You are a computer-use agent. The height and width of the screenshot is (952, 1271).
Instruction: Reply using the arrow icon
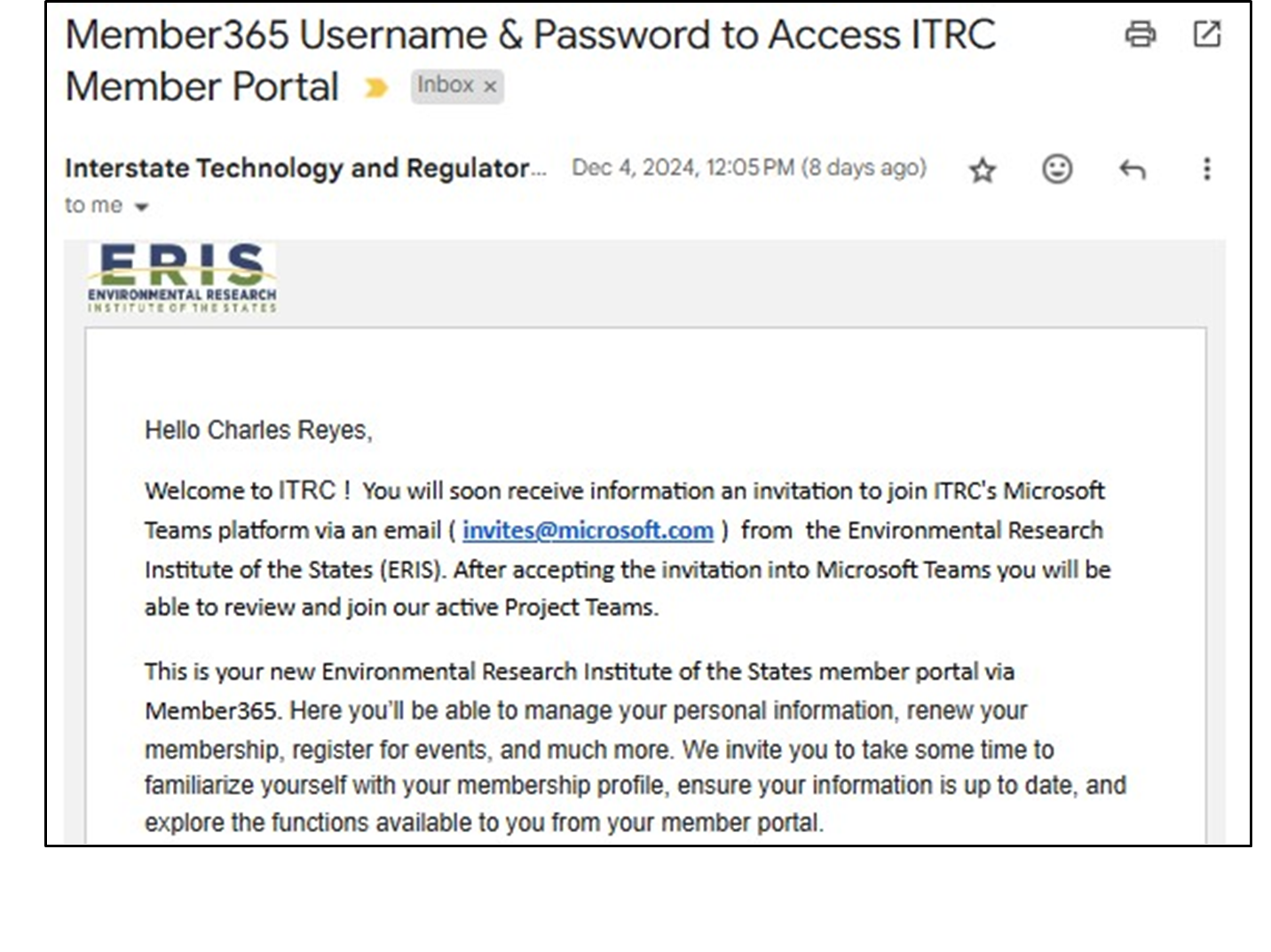[1132, 169]
